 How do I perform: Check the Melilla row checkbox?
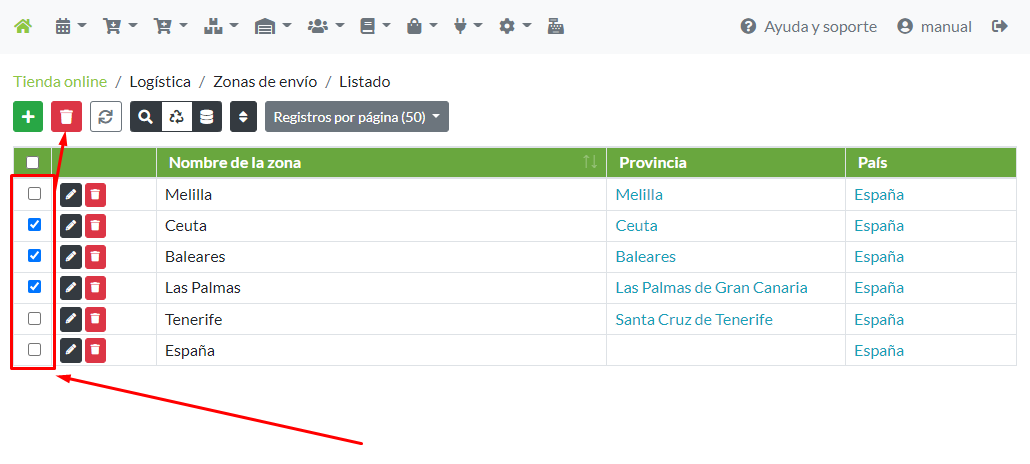pos(34,194)
